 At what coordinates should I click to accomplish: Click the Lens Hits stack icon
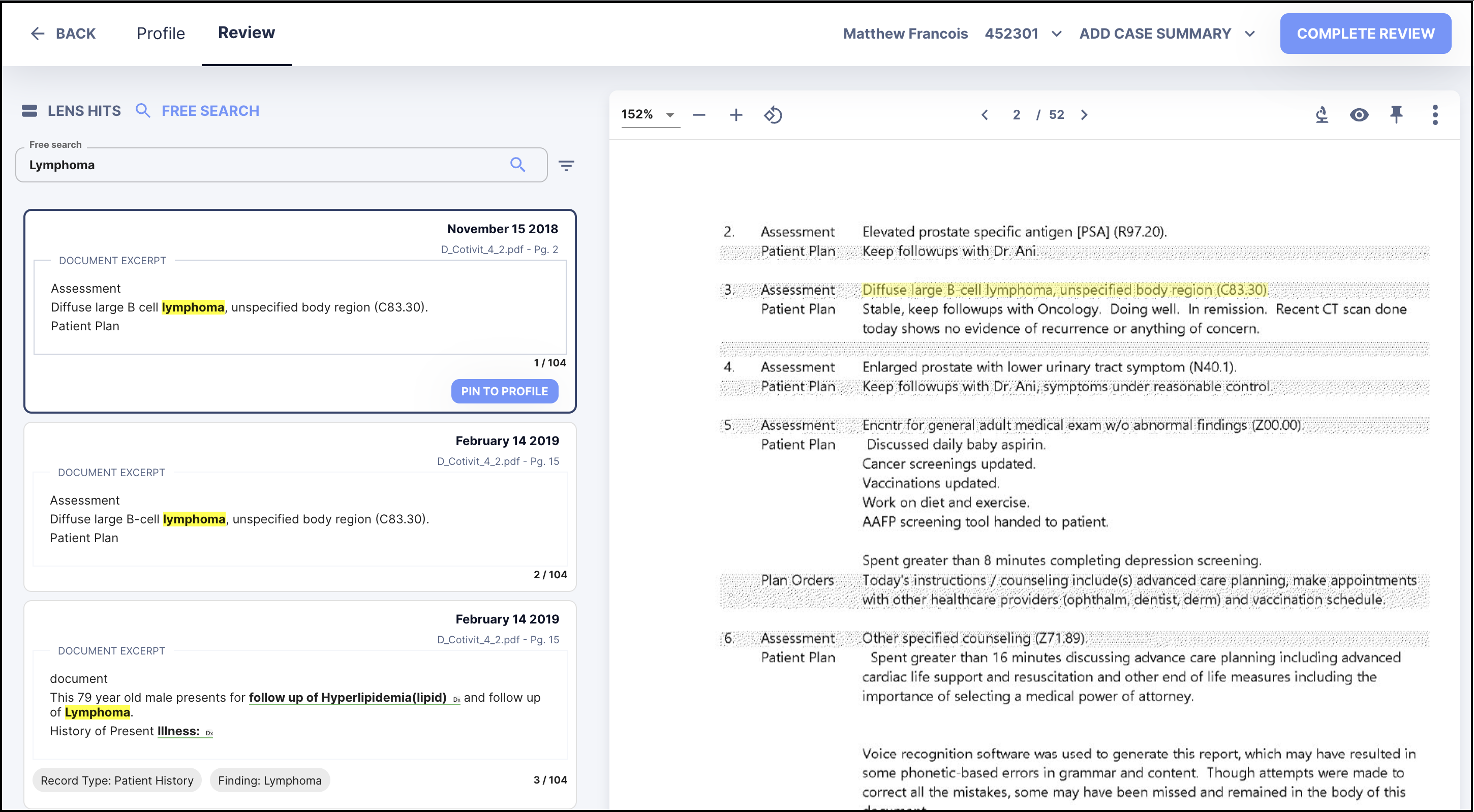30,110
